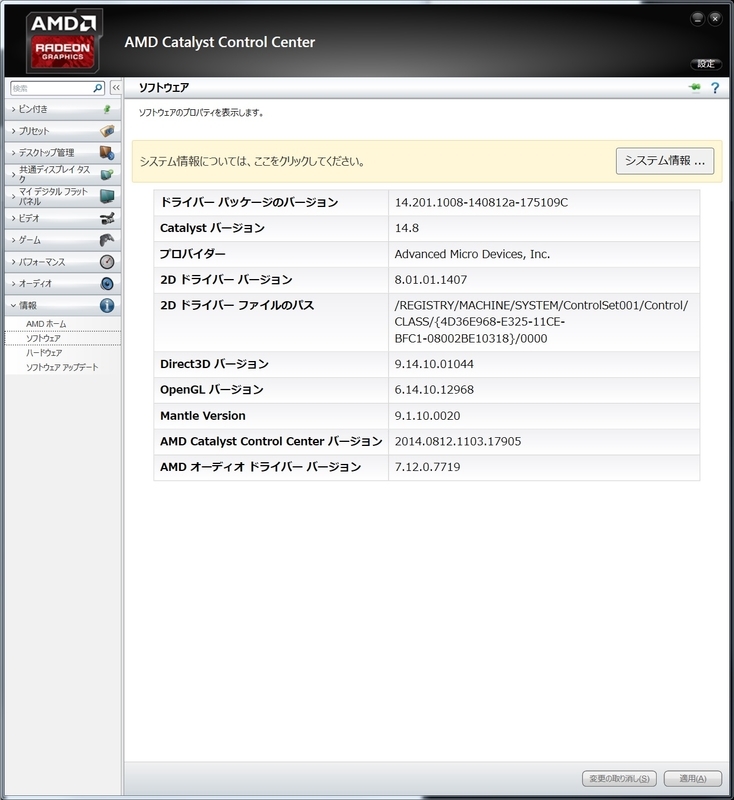Click the ビデオ camera icon

[x=107, y=218]
